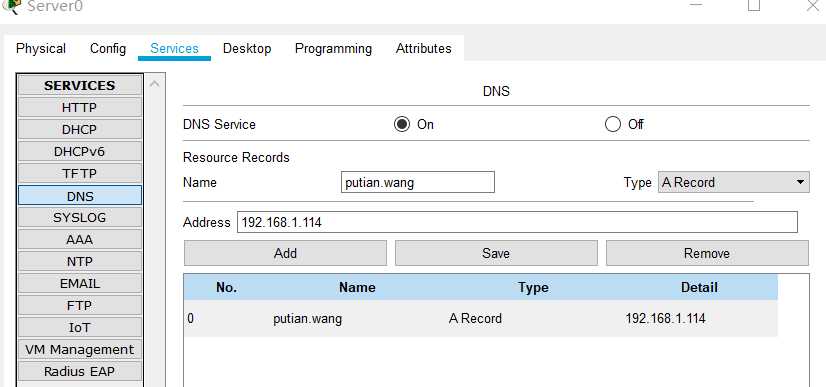Open the DHCP service panel
This screenshot has height=387, width=826.
tap(80, 130)
